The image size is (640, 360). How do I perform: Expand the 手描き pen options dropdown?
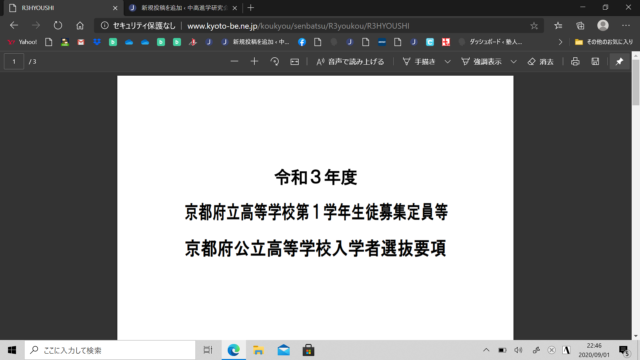tap(448, 62)
